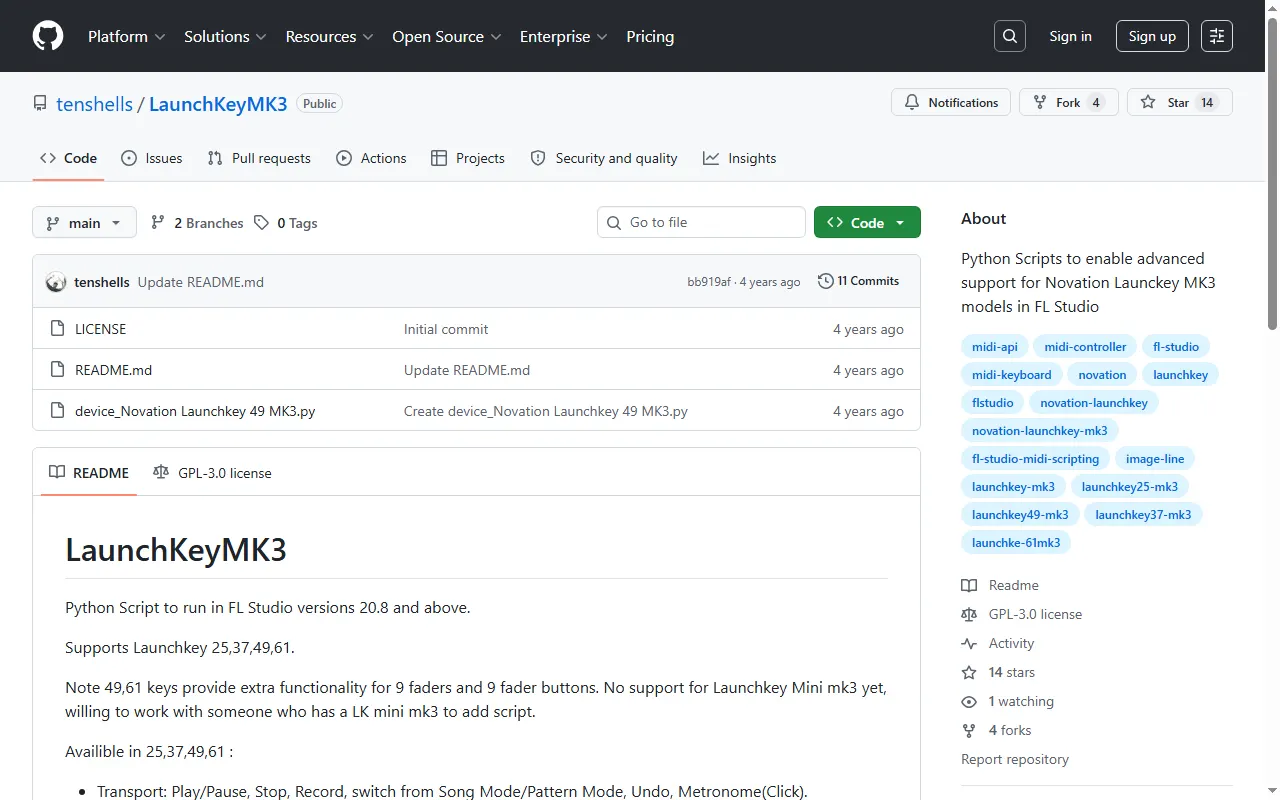Click the README.md file icon

pyautogui.click(x=57, y=370)
